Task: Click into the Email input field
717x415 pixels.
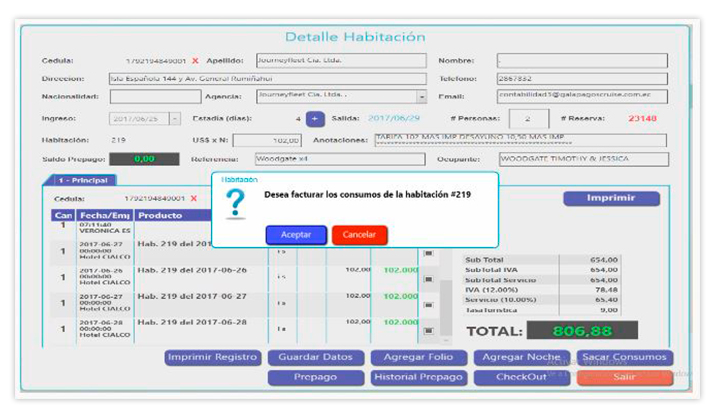Action: 582,97
